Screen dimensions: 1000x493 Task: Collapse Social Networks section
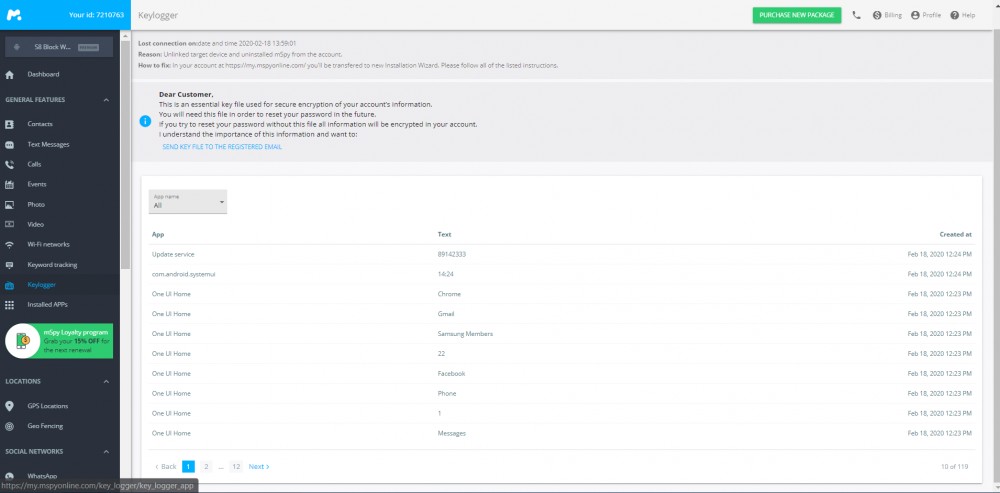point(106,452)
